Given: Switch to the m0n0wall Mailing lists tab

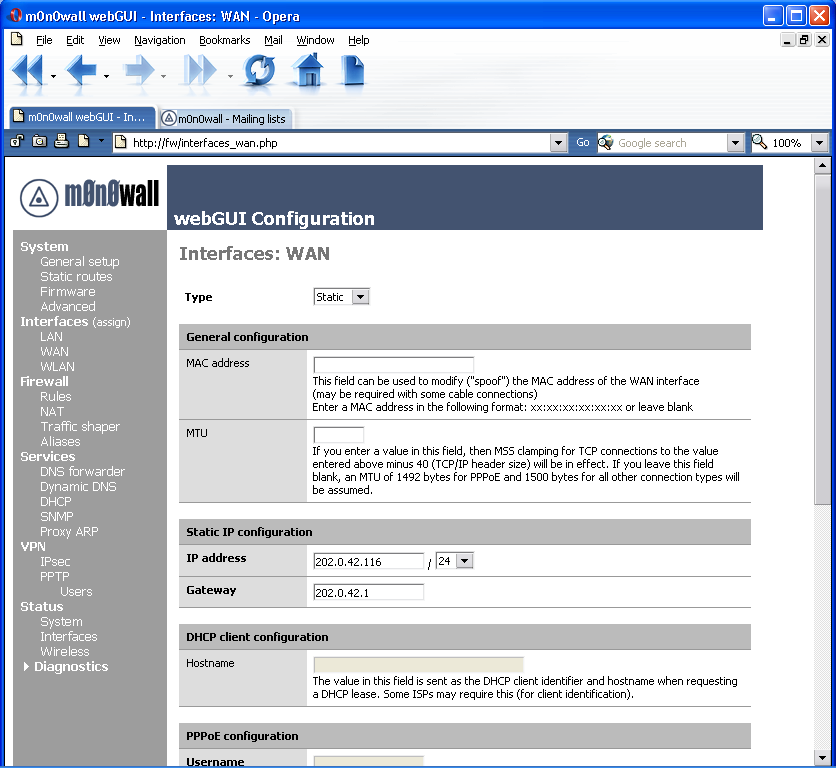Looking at the screenshot, I should [225, 118].
